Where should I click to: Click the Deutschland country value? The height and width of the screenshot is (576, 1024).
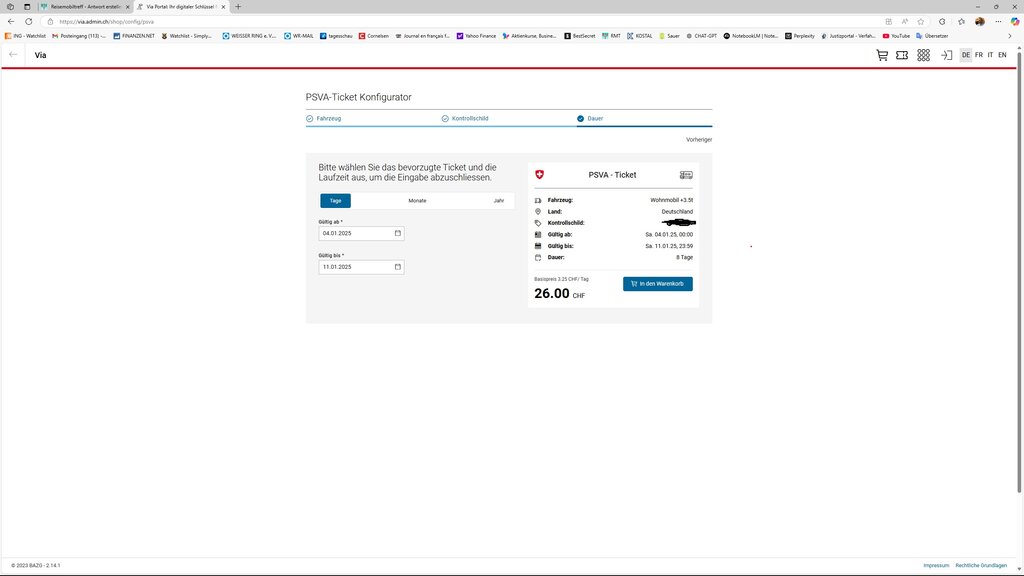(677, 212)
